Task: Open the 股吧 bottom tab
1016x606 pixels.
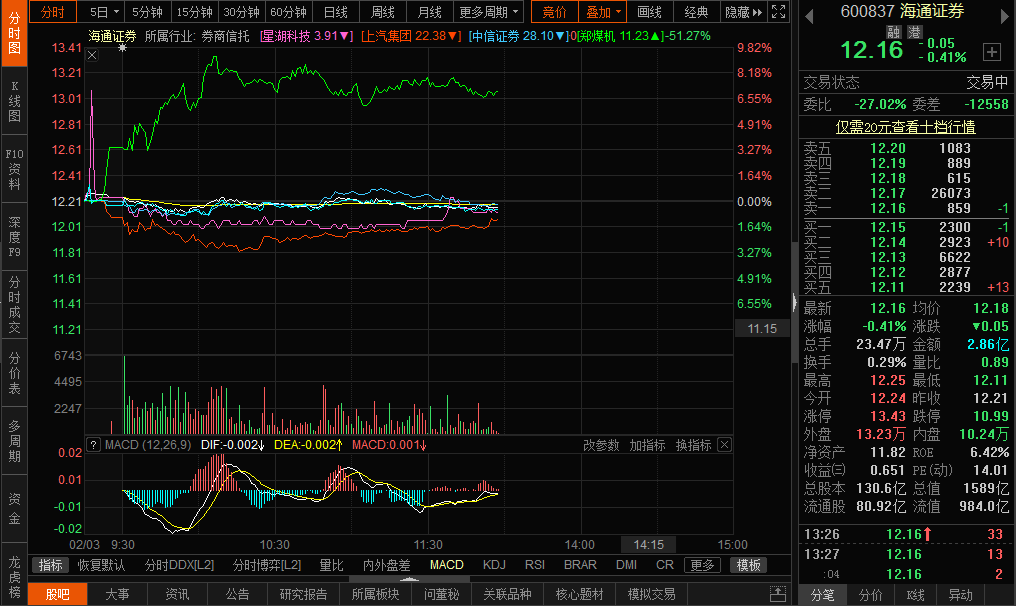Action: tap(58, 594)
